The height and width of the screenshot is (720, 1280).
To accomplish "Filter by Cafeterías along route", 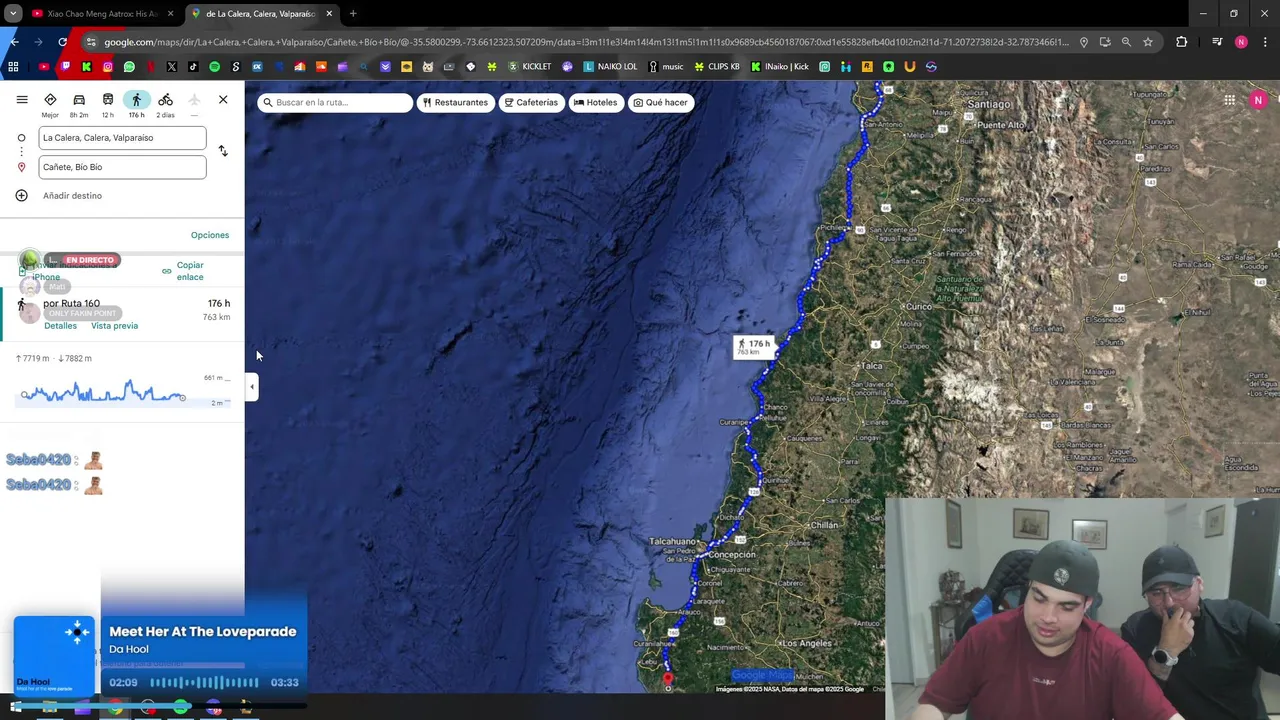I will [531, 102].
